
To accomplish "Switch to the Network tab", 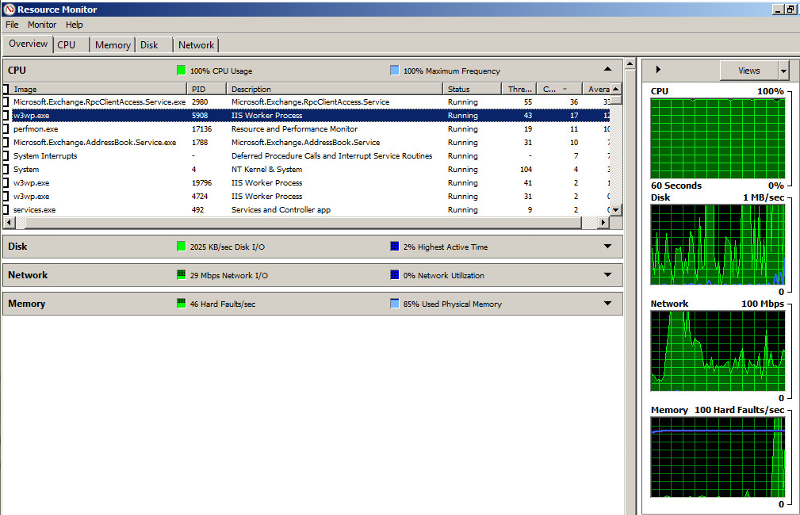I will pos(196,45).
